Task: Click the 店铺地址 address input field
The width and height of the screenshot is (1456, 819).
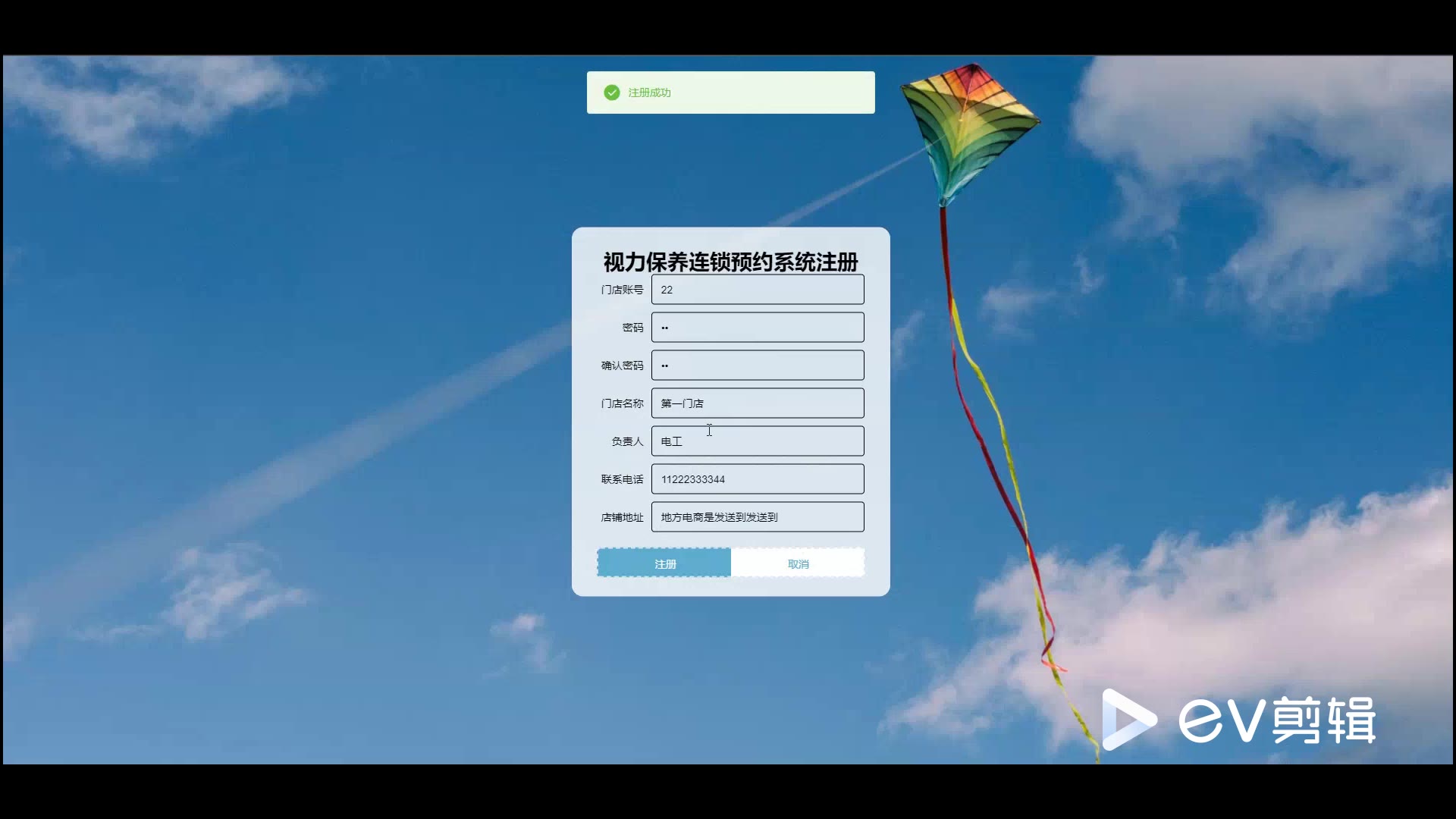Action: click(x=757, y=517)
